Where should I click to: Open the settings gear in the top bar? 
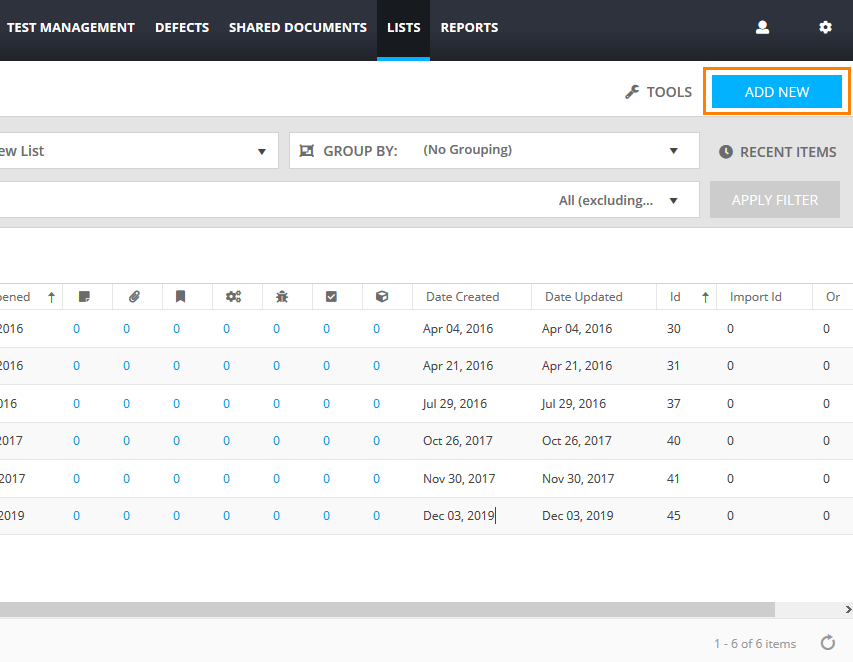coord(825,28)
